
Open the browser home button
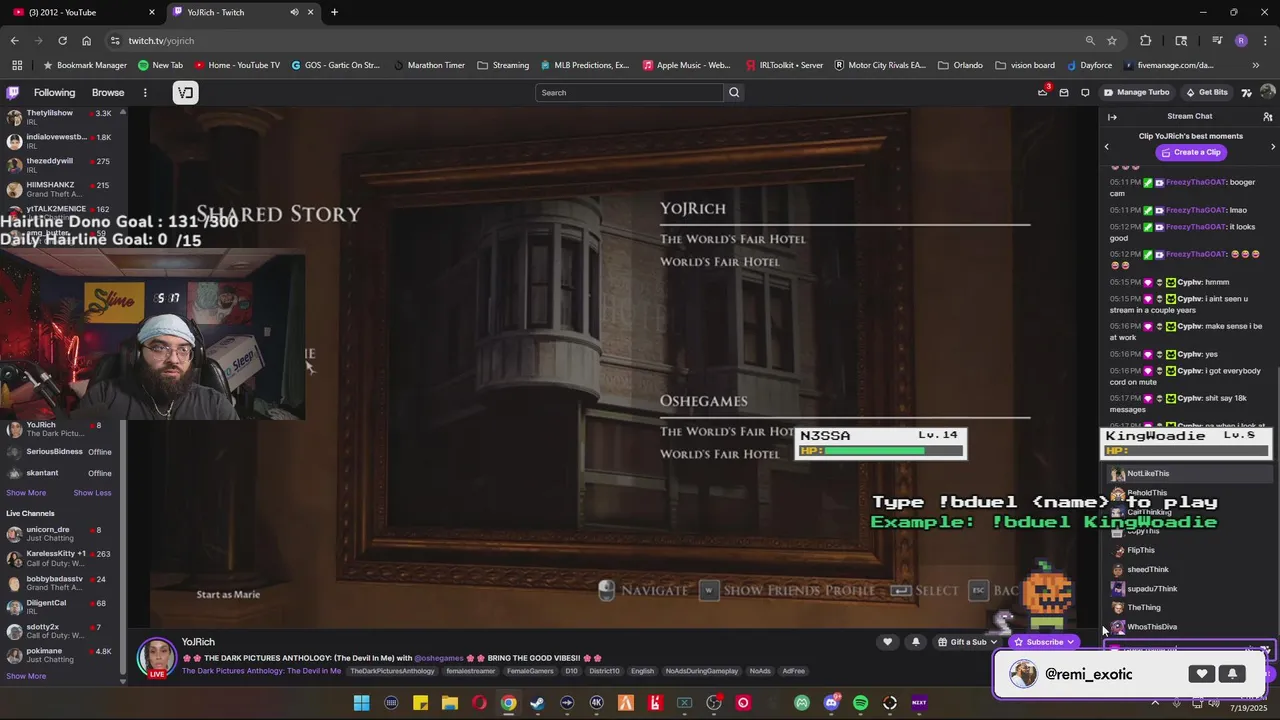(86, 40)
